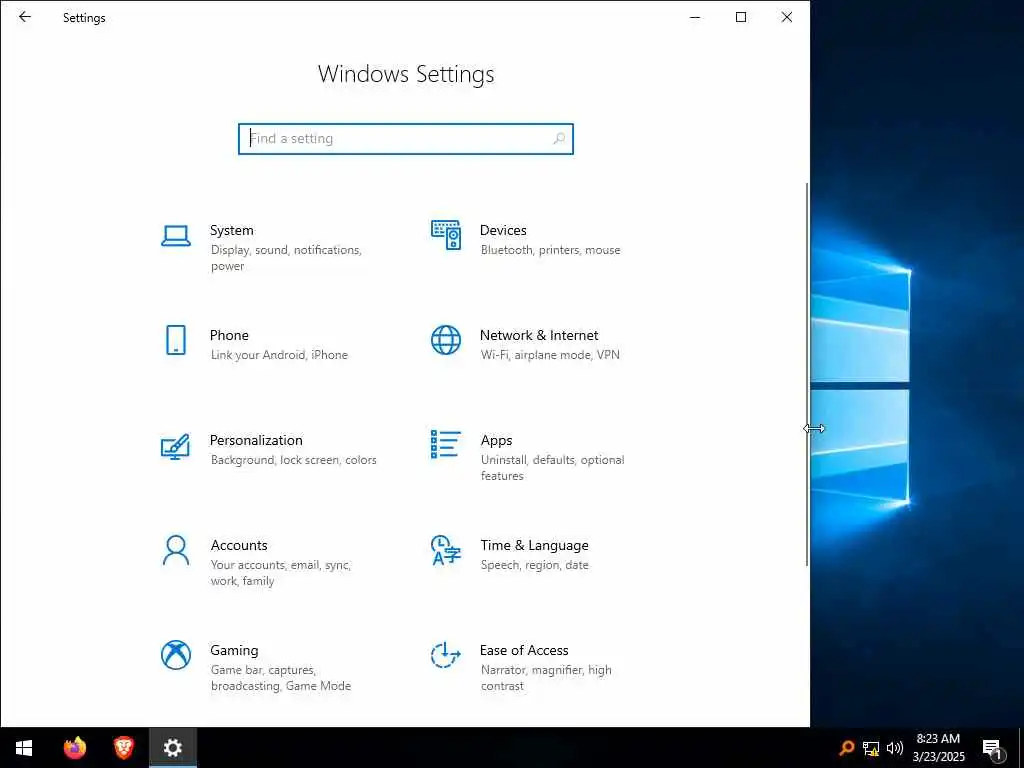
Task: Click the Apps list icon
Action: click(x=446, y=444)
